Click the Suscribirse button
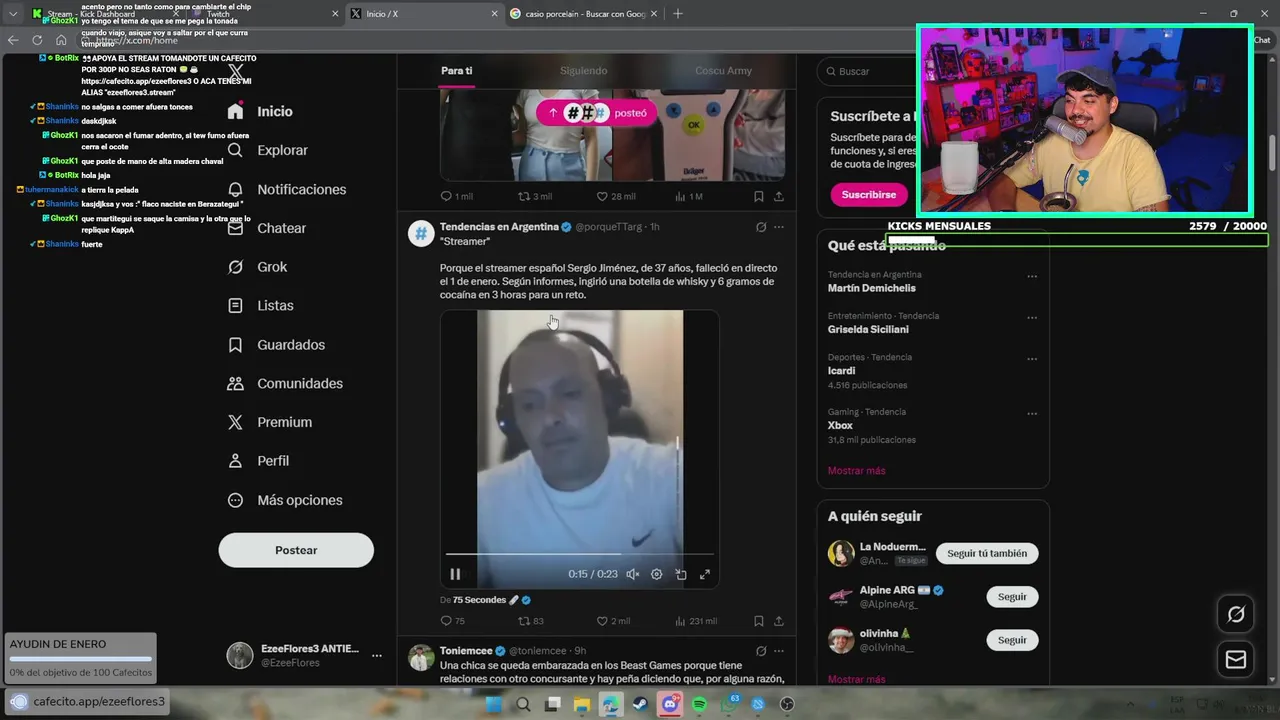This screenshot has width=1280, height=720. coord(868,195)
